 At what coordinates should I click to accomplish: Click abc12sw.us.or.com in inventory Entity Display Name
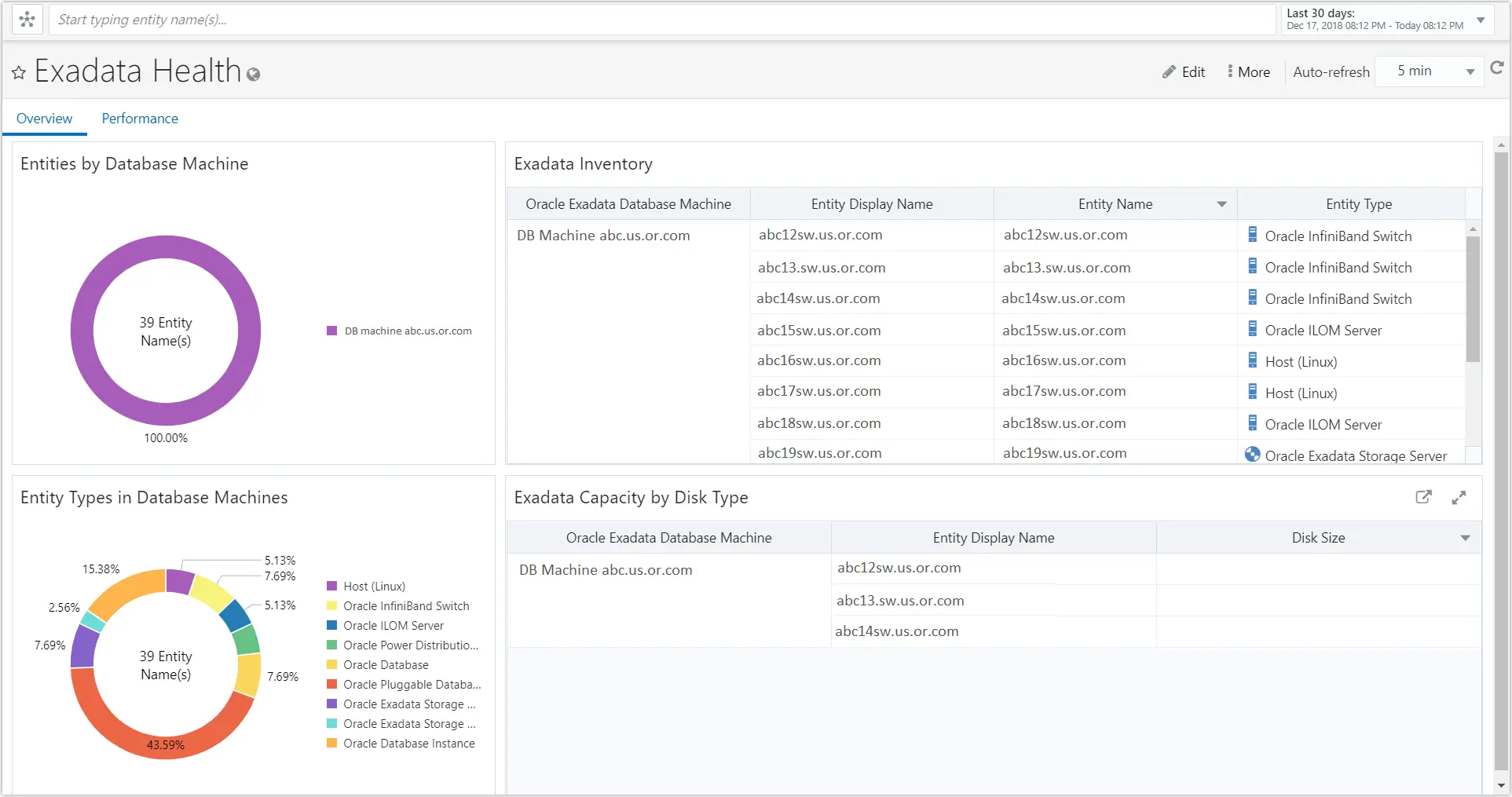coord(820,235)
